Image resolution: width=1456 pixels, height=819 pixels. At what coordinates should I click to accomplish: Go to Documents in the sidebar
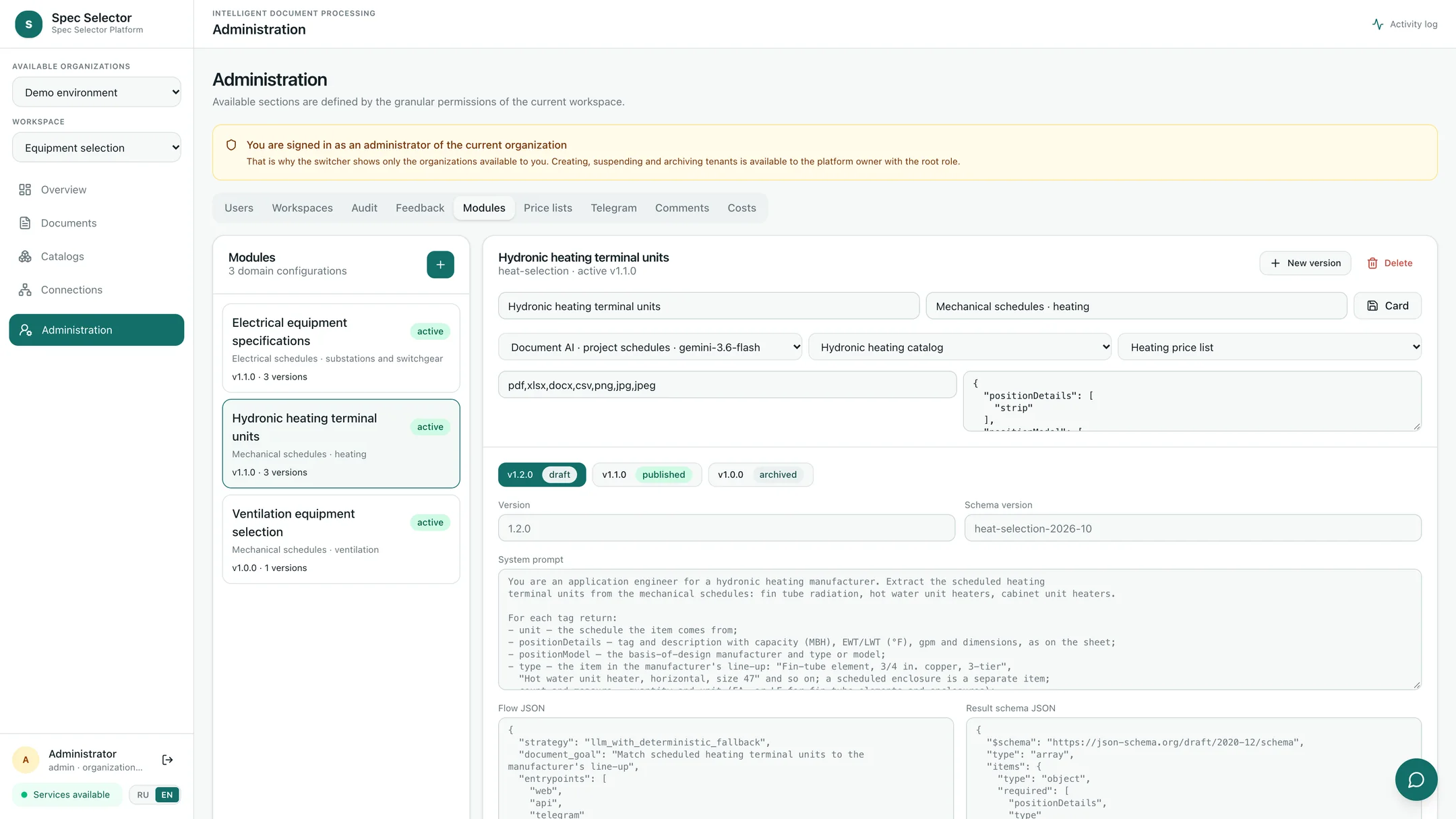[x=96, y=223]
